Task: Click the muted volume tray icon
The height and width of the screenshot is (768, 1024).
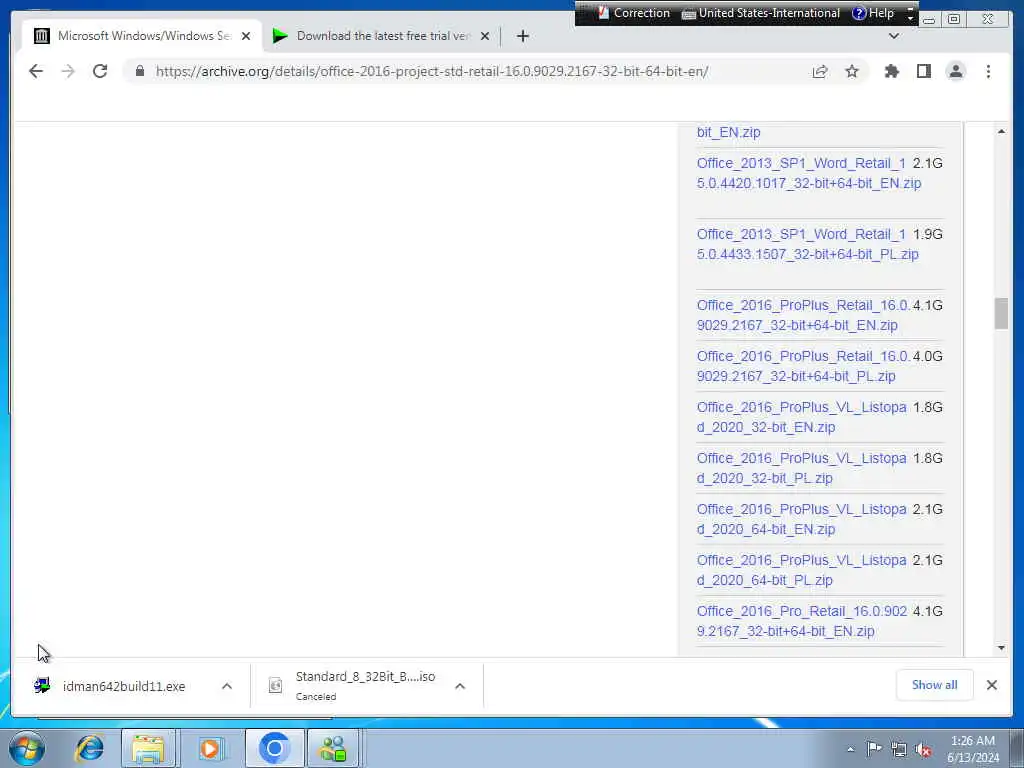Action: [x=923, y=750]
